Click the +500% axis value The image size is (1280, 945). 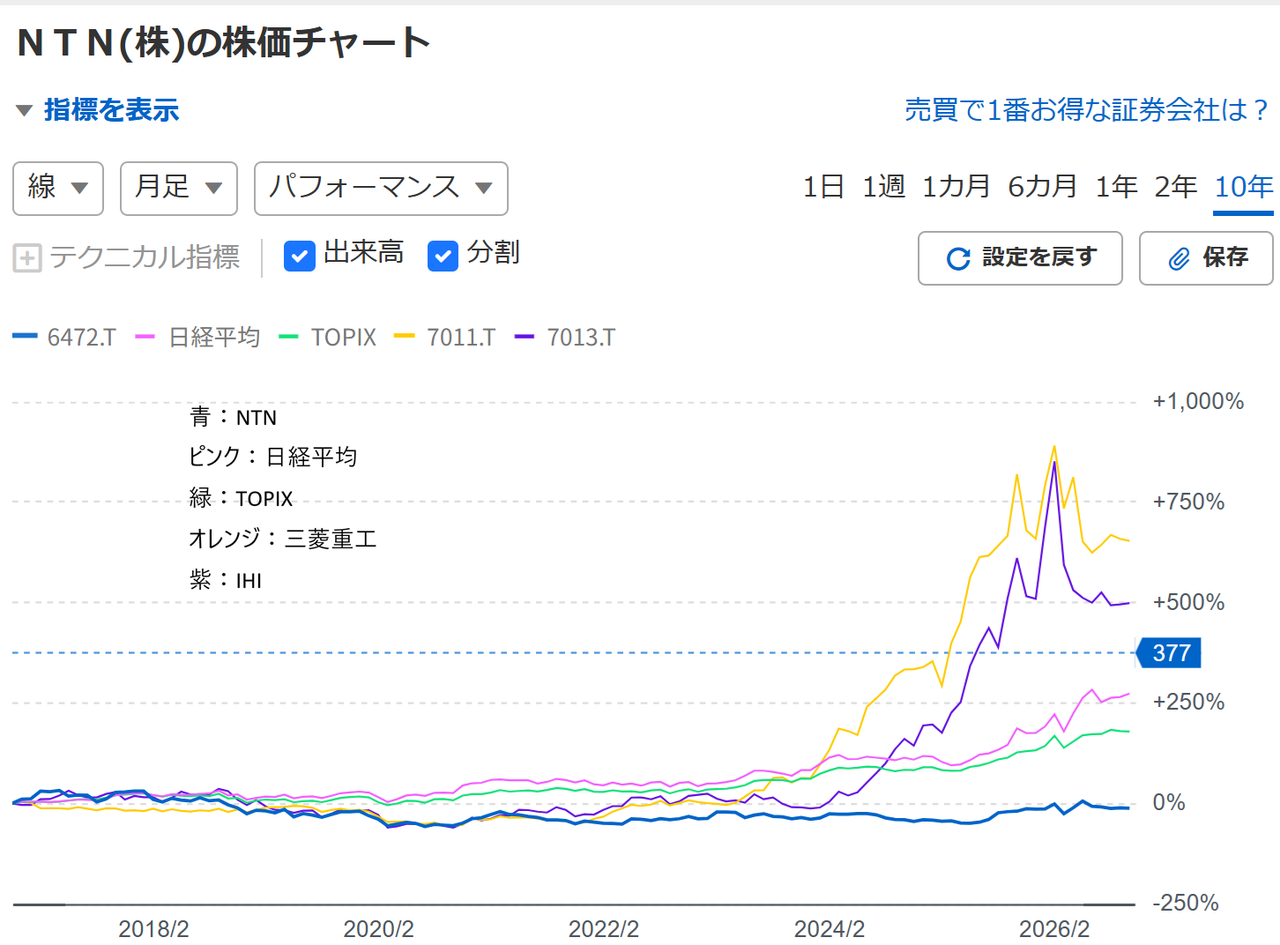coord(1189,602)
